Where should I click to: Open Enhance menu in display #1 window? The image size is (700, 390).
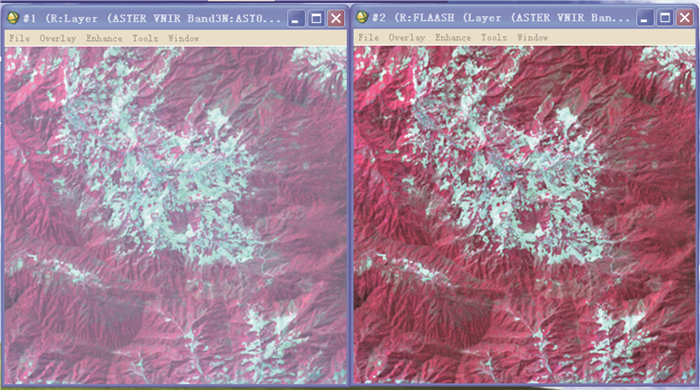[x=104, y=38]
